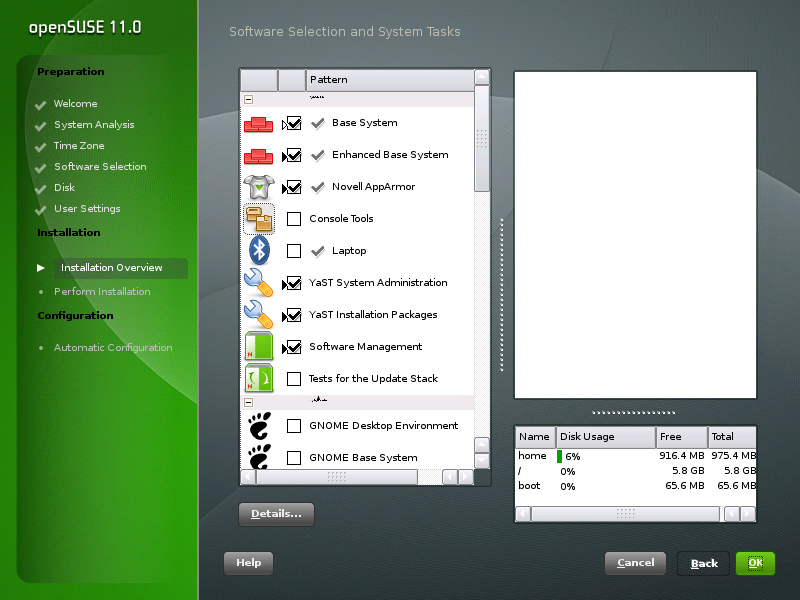This screenshot has width=800, height=600.
Task: Enable the Laptop pattern checkbox
Action: [x=294, y=251]
